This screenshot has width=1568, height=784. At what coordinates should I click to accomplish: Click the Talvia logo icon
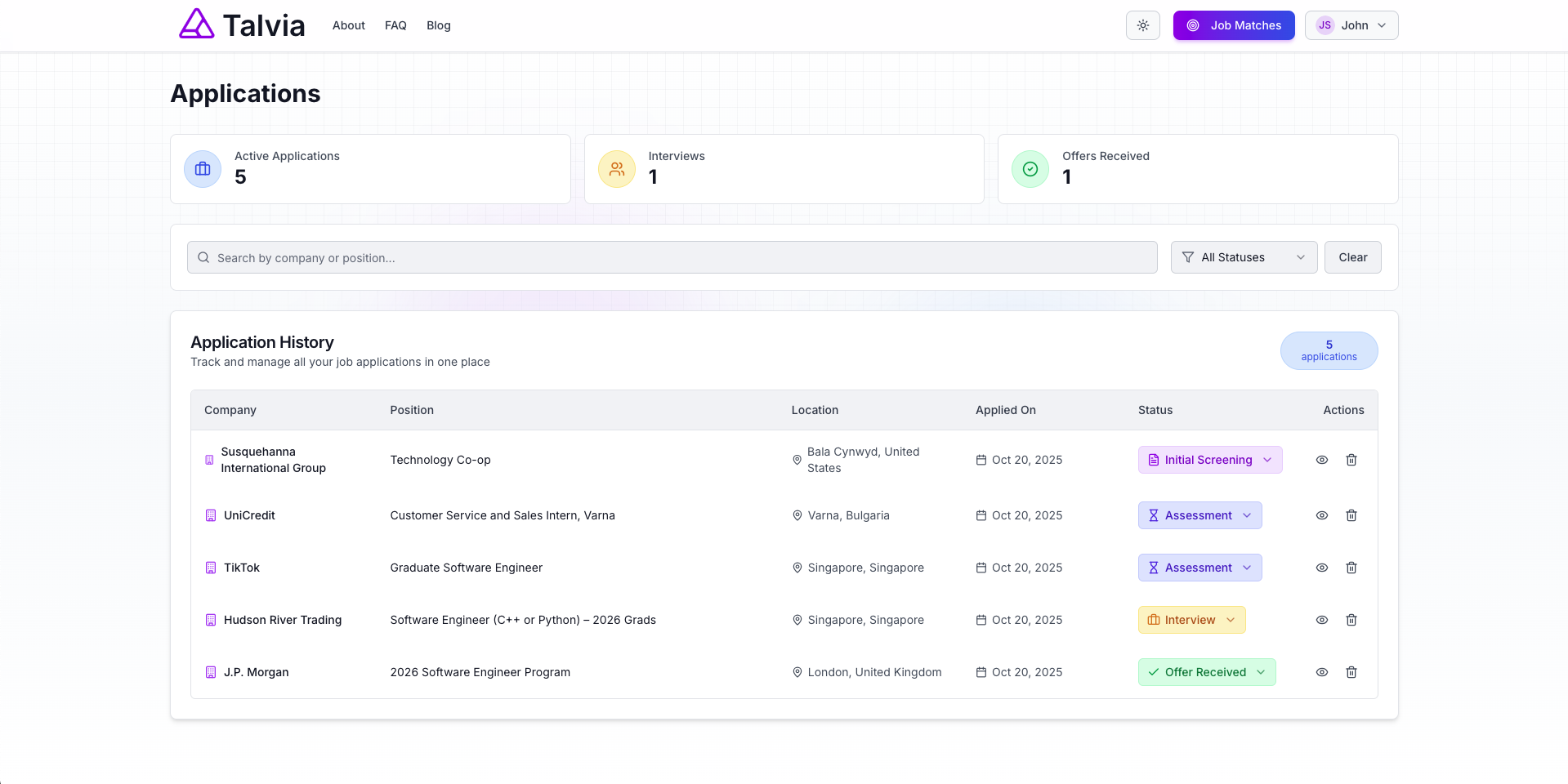[197, 24]
